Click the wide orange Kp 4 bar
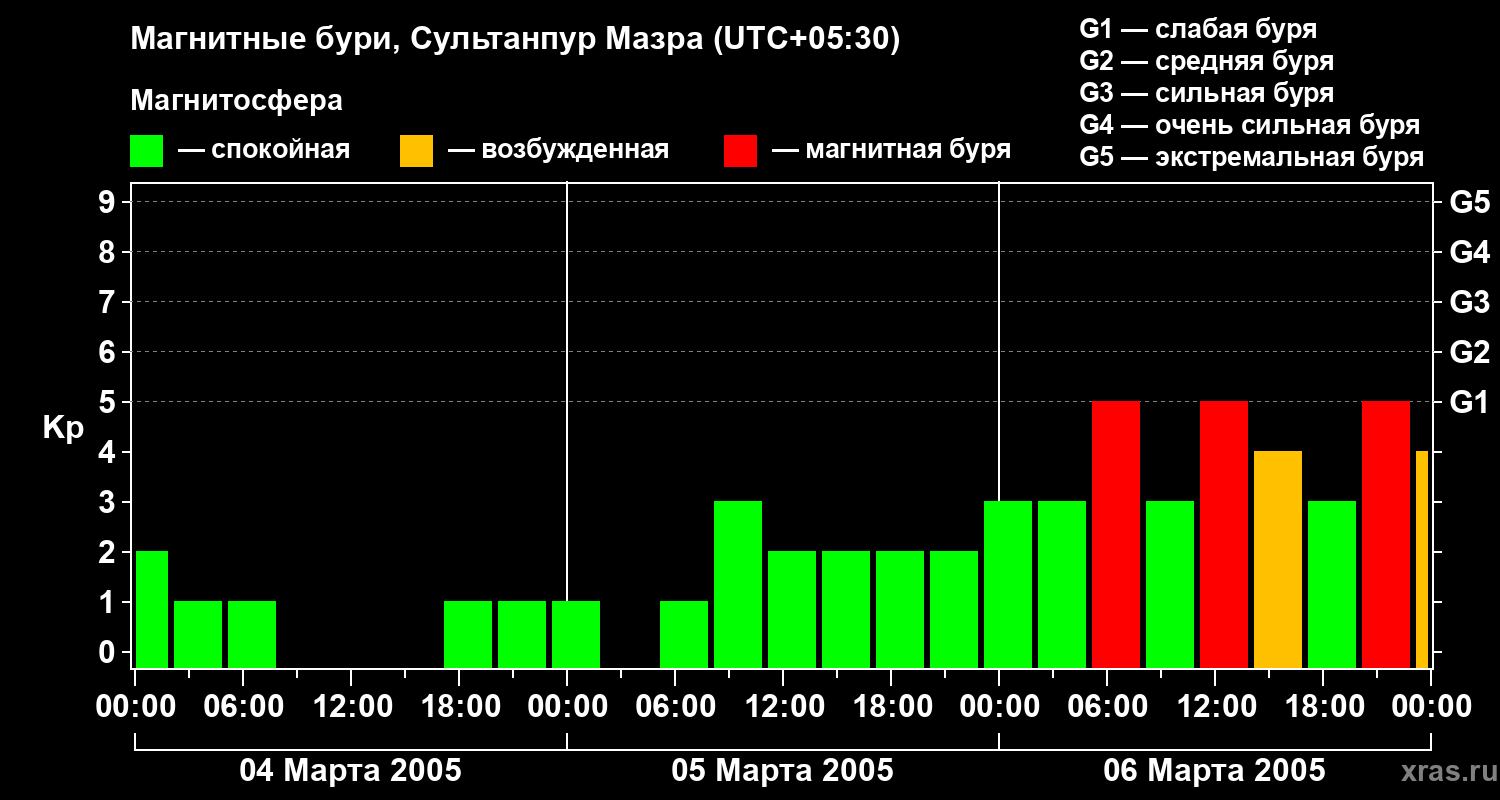 click(x=1278, y=559)
